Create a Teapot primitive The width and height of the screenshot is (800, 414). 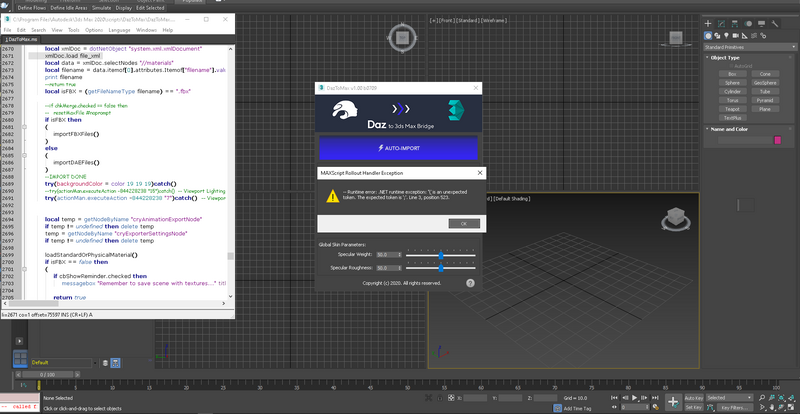click(732, 109)
